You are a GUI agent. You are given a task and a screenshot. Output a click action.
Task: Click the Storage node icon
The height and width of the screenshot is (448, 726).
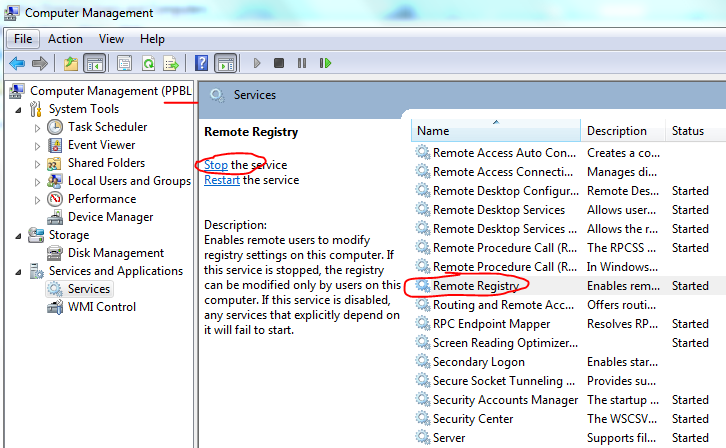(x=36, y=235)
